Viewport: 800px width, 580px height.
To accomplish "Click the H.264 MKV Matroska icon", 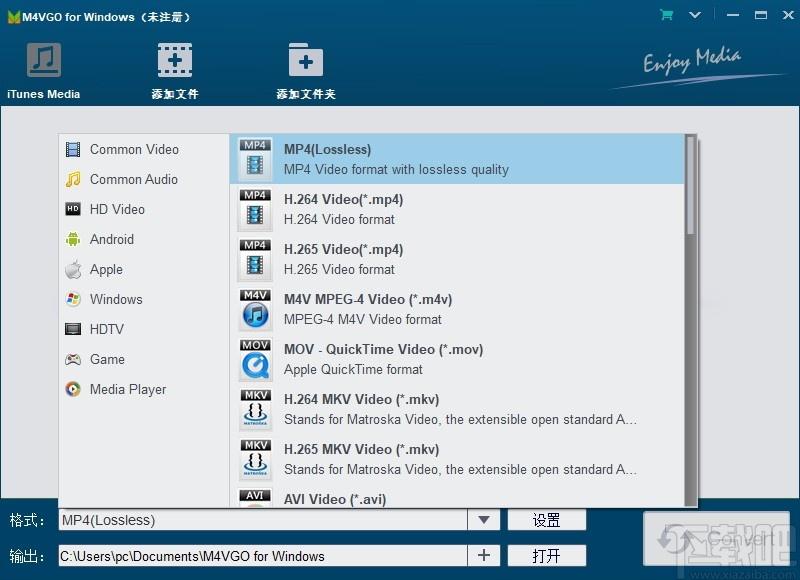I will (255, 409).
